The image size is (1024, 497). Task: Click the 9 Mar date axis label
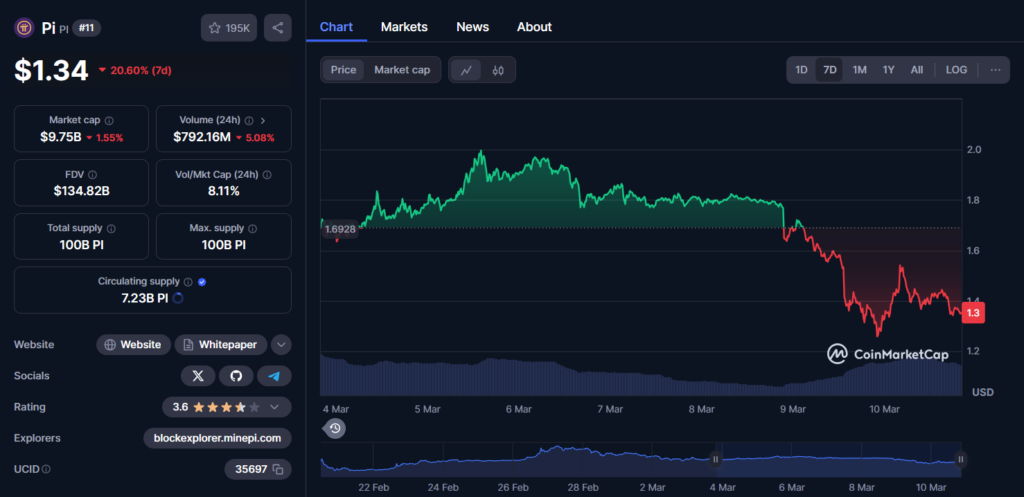click(792, 409)
